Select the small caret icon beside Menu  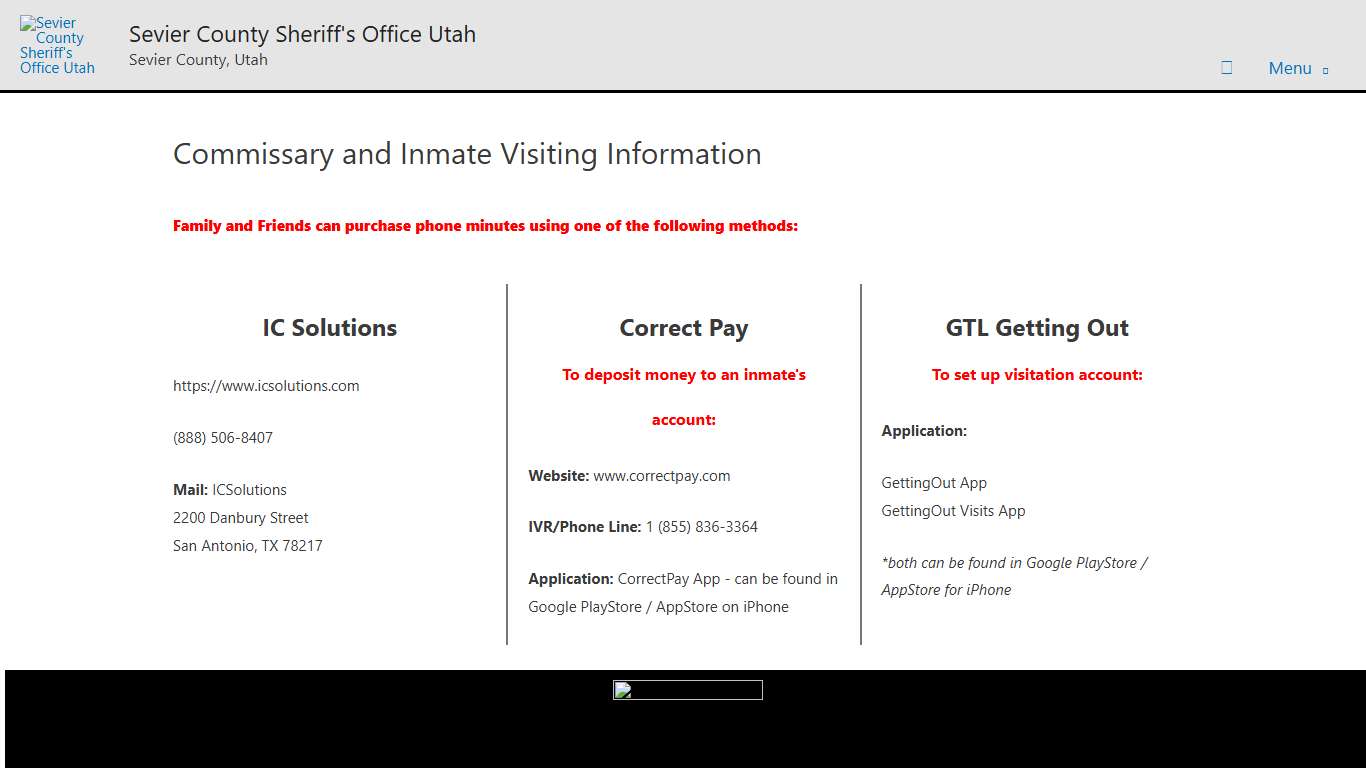1323,71
